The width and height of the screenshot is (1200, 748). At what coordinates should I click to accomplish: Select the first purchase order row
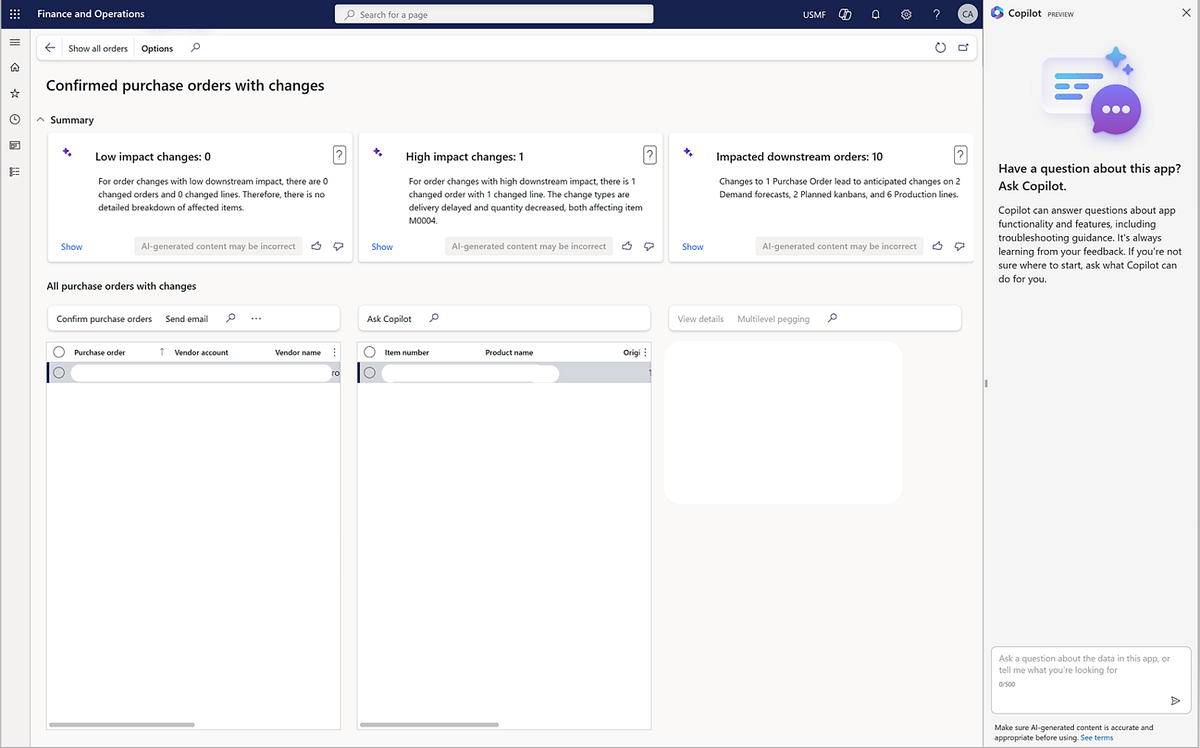(x=60, y=372)
